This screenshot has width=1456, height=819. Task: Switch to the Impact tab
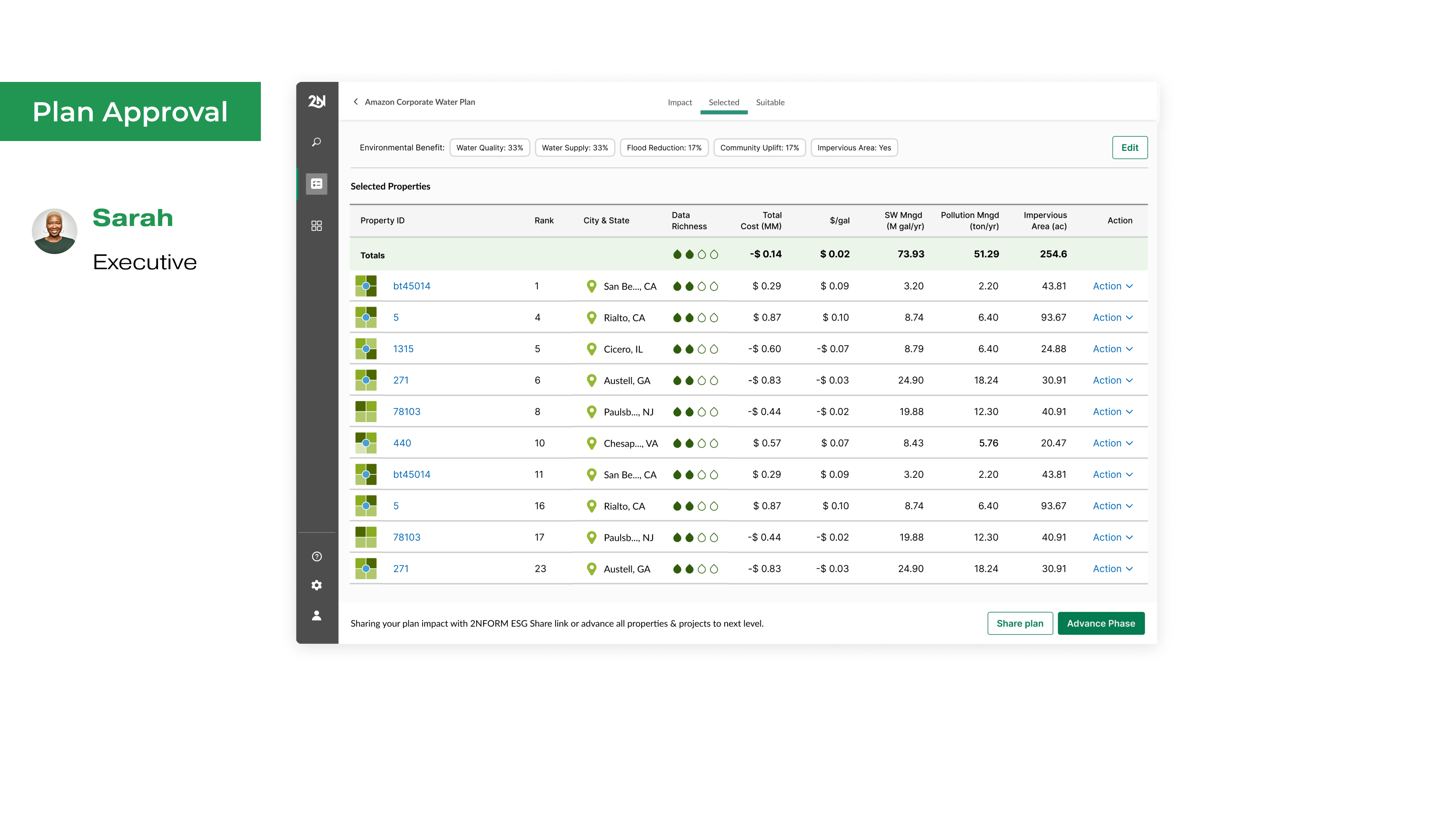tap(679, 102)
